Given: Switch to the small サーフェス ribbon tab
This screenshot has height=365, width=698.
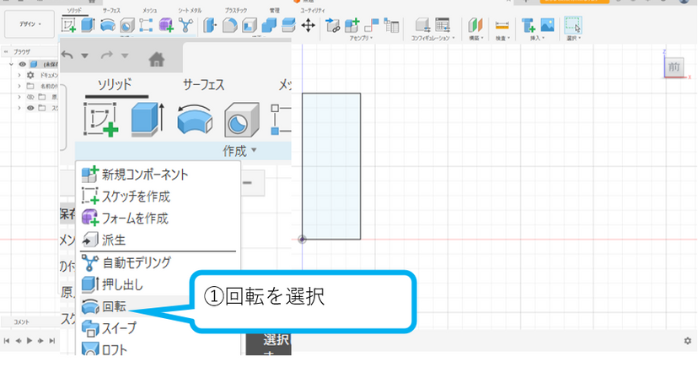Looking at the screenshot, I should pos(111,10).
